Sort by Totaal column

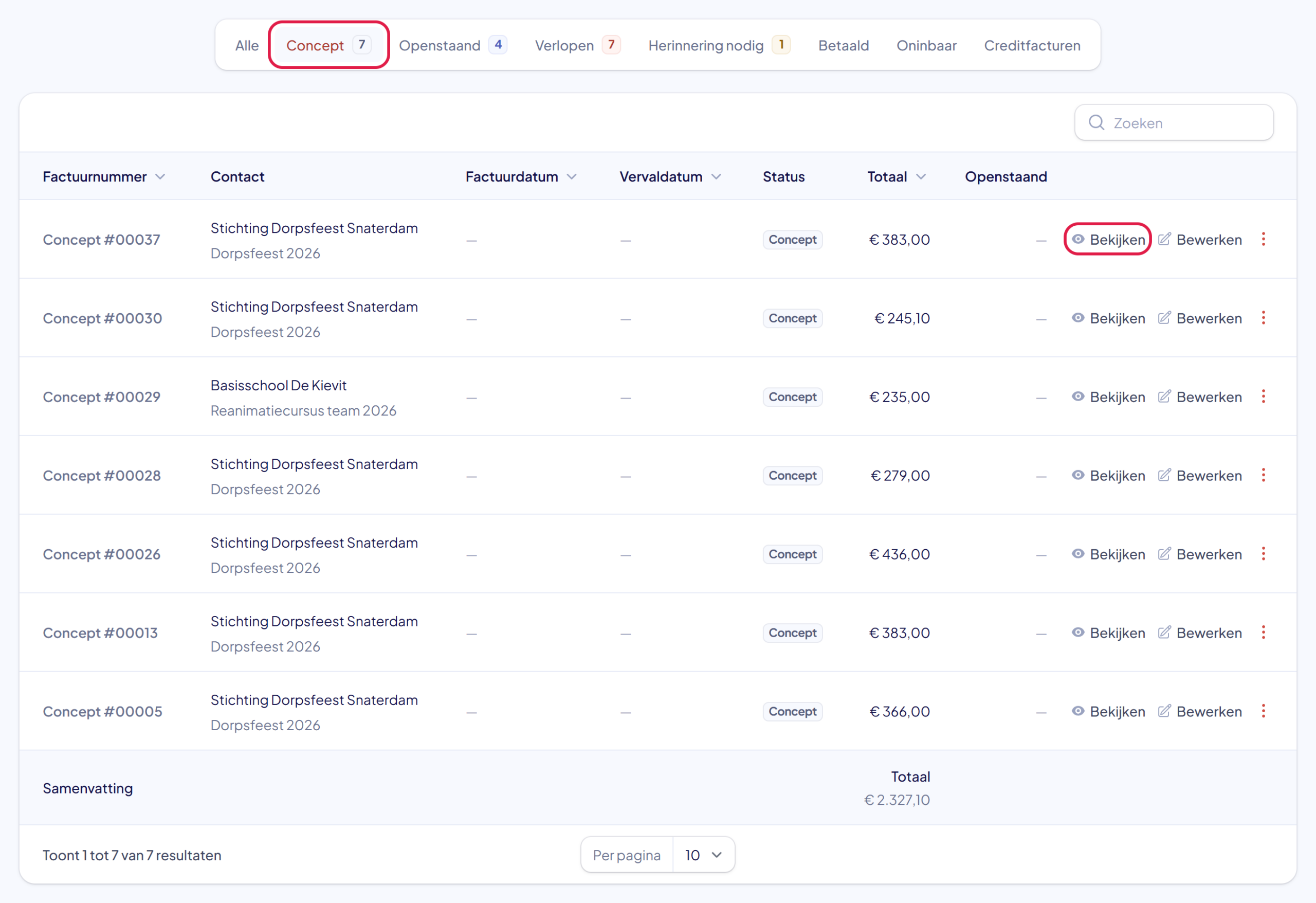coord(897,177)
